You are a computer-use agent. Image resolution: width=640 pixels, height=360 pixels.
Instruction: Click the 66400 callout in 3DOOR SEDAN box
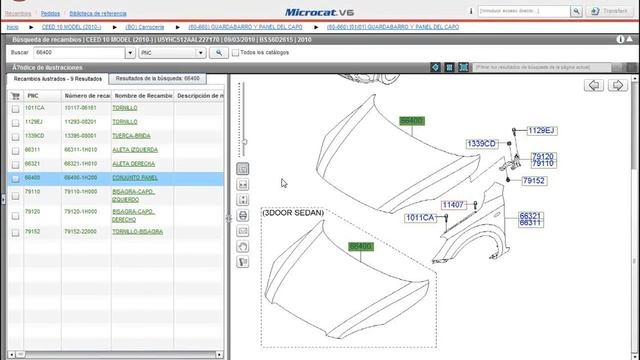coord(361,247)
